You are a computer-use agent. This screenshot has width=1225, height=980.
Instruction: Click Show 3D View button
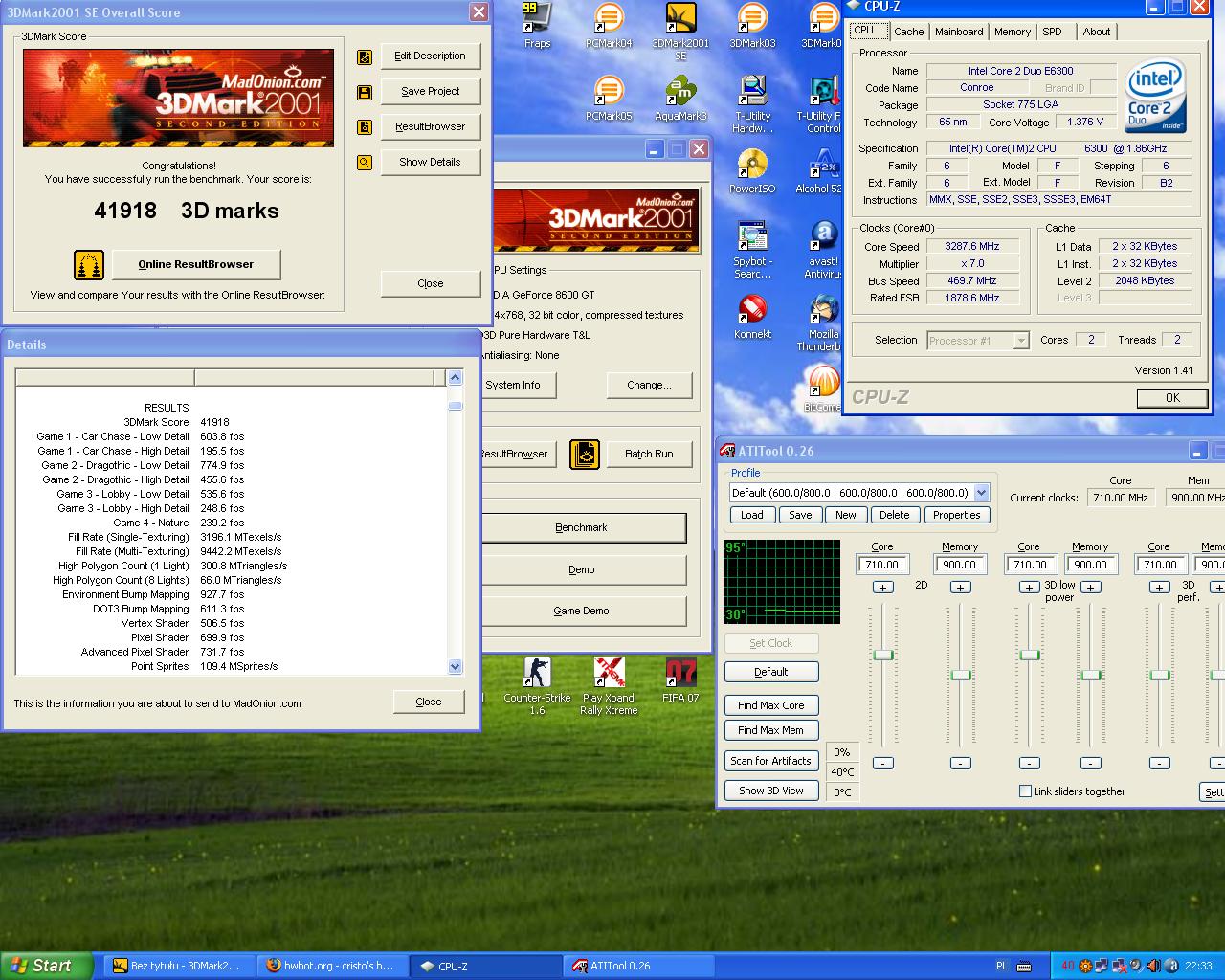(771, 791)
